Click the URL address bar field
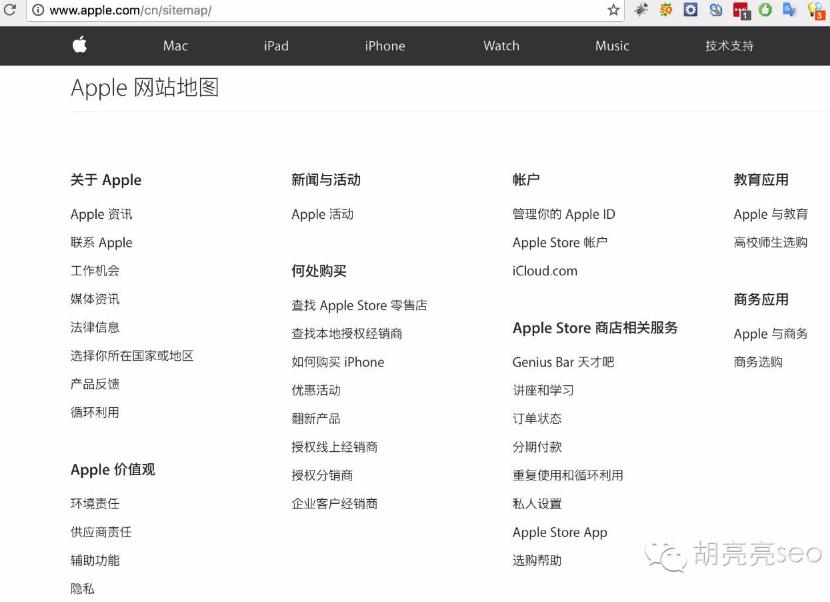Screen dimensions: 830x602 (x=320, y=10)
